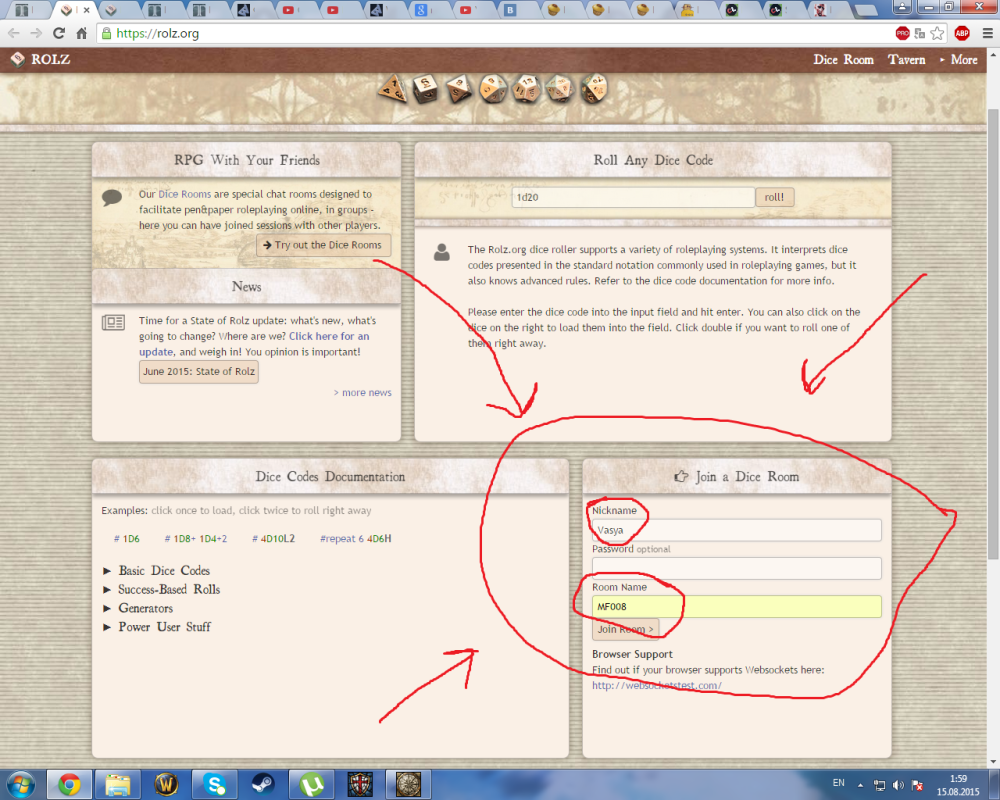Open the more news link
Screen dimensions: 1000x800
point(362,392)
